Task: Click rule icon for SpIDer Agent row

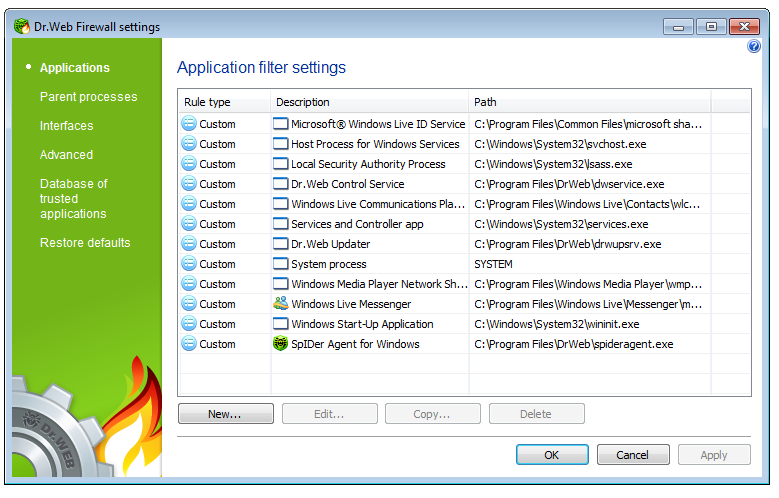Action: (x=189, y=343)
